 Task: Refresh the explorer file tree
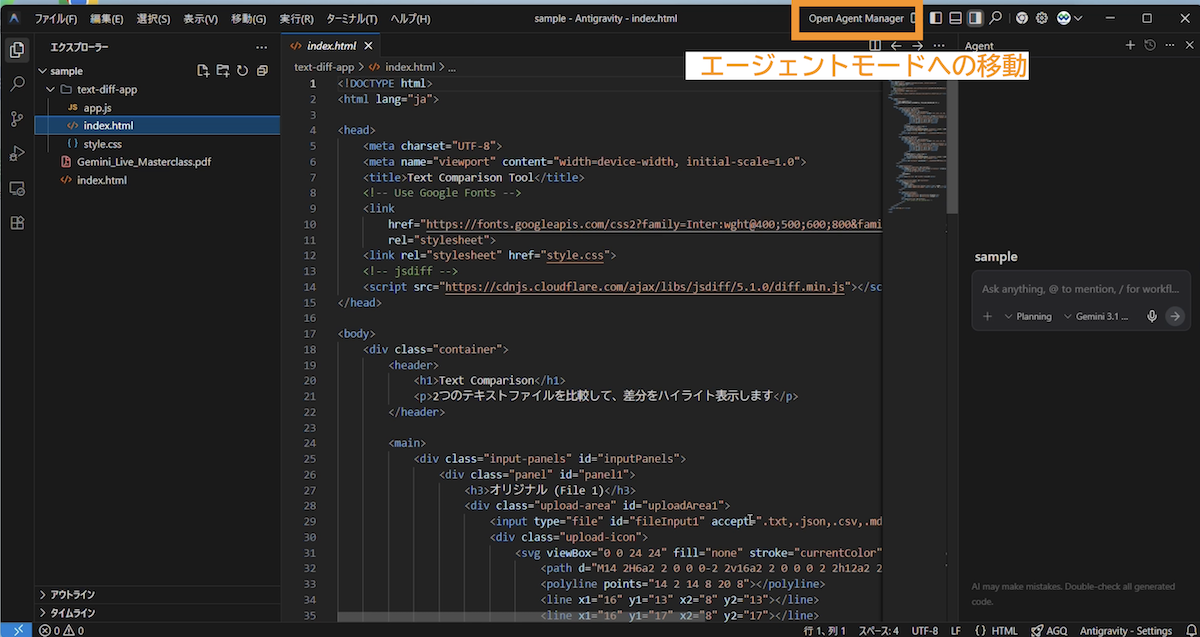[242, 71]
